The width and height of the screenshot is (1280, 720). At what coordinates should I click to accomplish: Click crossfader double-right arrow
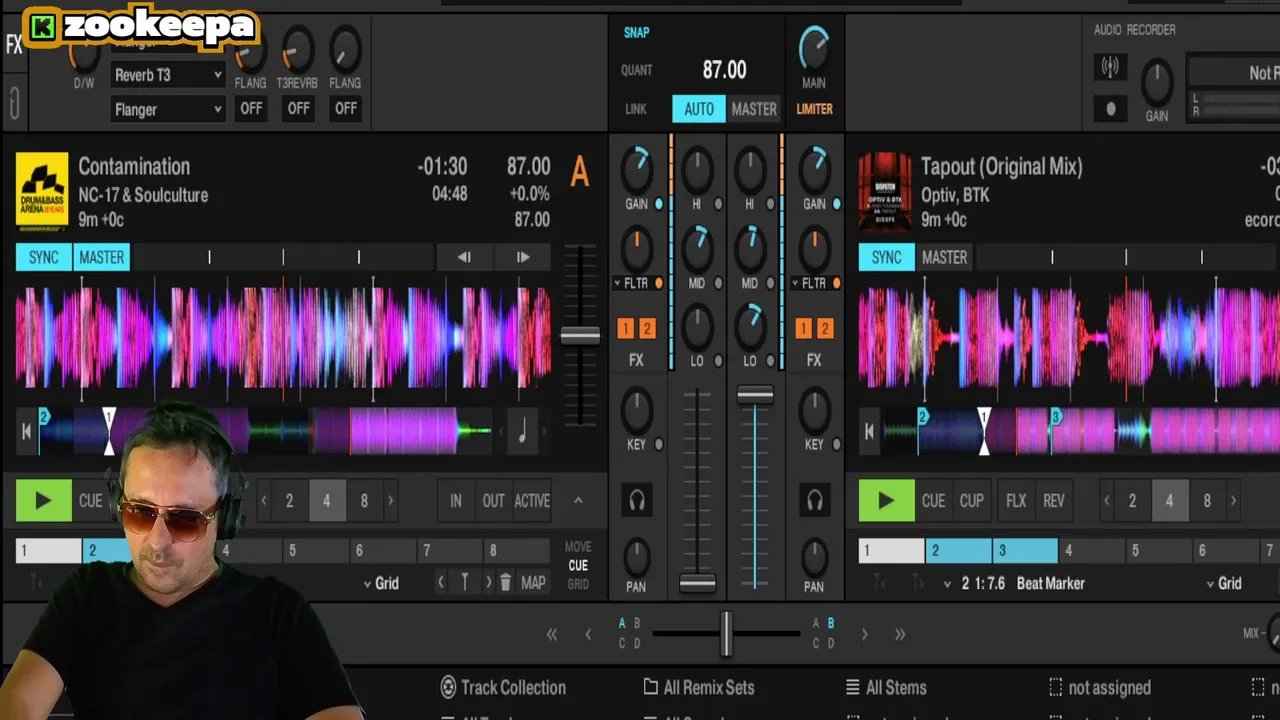click(x=900, y=634)
